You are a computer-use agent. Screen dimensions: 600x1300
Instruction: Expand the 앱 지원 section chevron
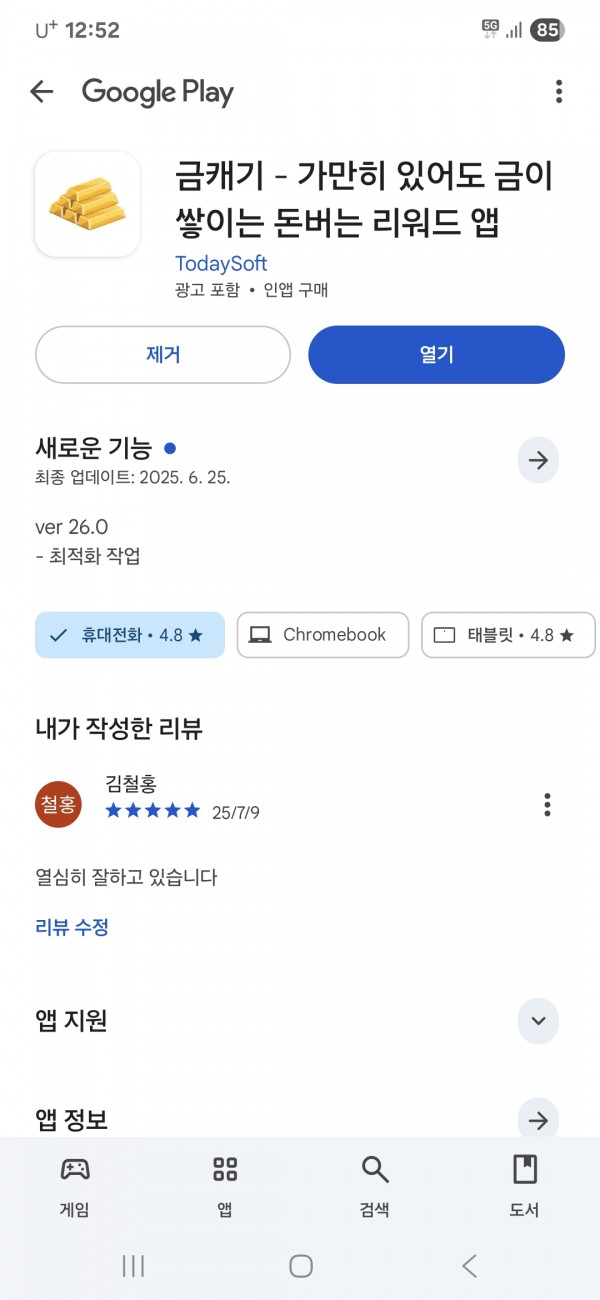click(x=538, y=1021)
